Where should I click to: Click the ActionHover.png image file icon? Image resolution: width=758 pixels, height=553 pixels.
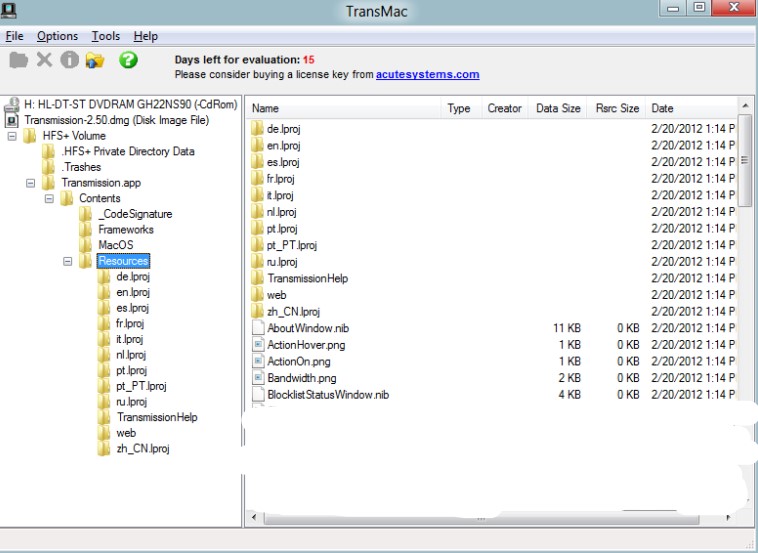pos(258,345)
